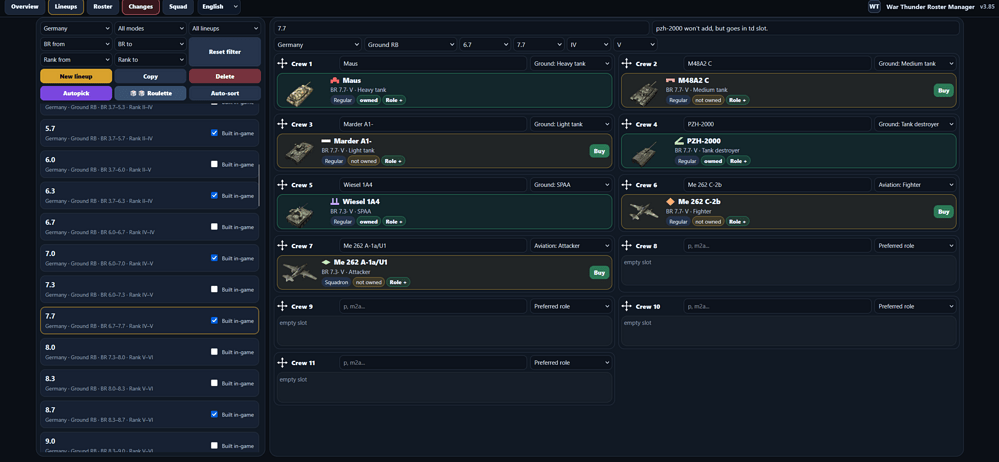999x462 pixels.
Task: Toggle Built in-game for the 7.3 lineup
Action: pyautogui.click(x=214, y=289)
